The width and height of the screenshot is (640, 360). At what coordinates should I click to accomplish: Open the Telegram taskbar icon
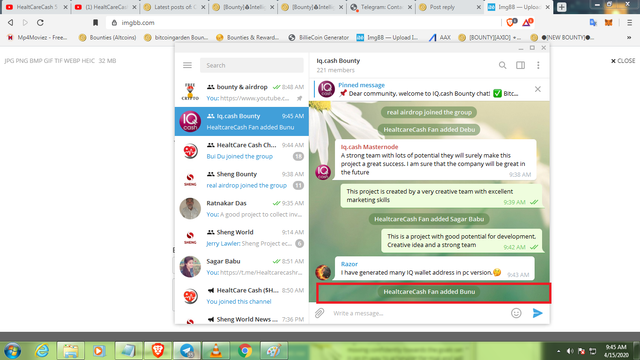click(187, 351)
